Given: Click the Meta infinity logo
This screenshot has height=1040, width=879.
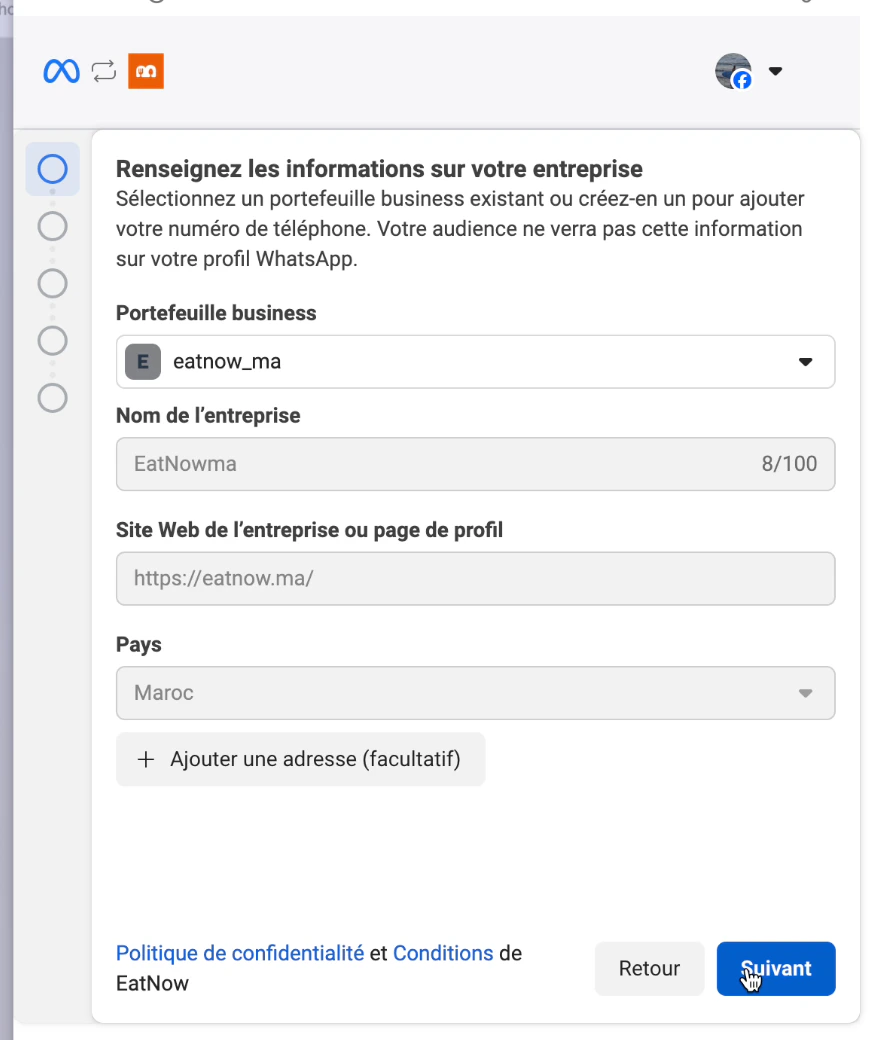Looking at the screenshot, I should coord(61,71).
